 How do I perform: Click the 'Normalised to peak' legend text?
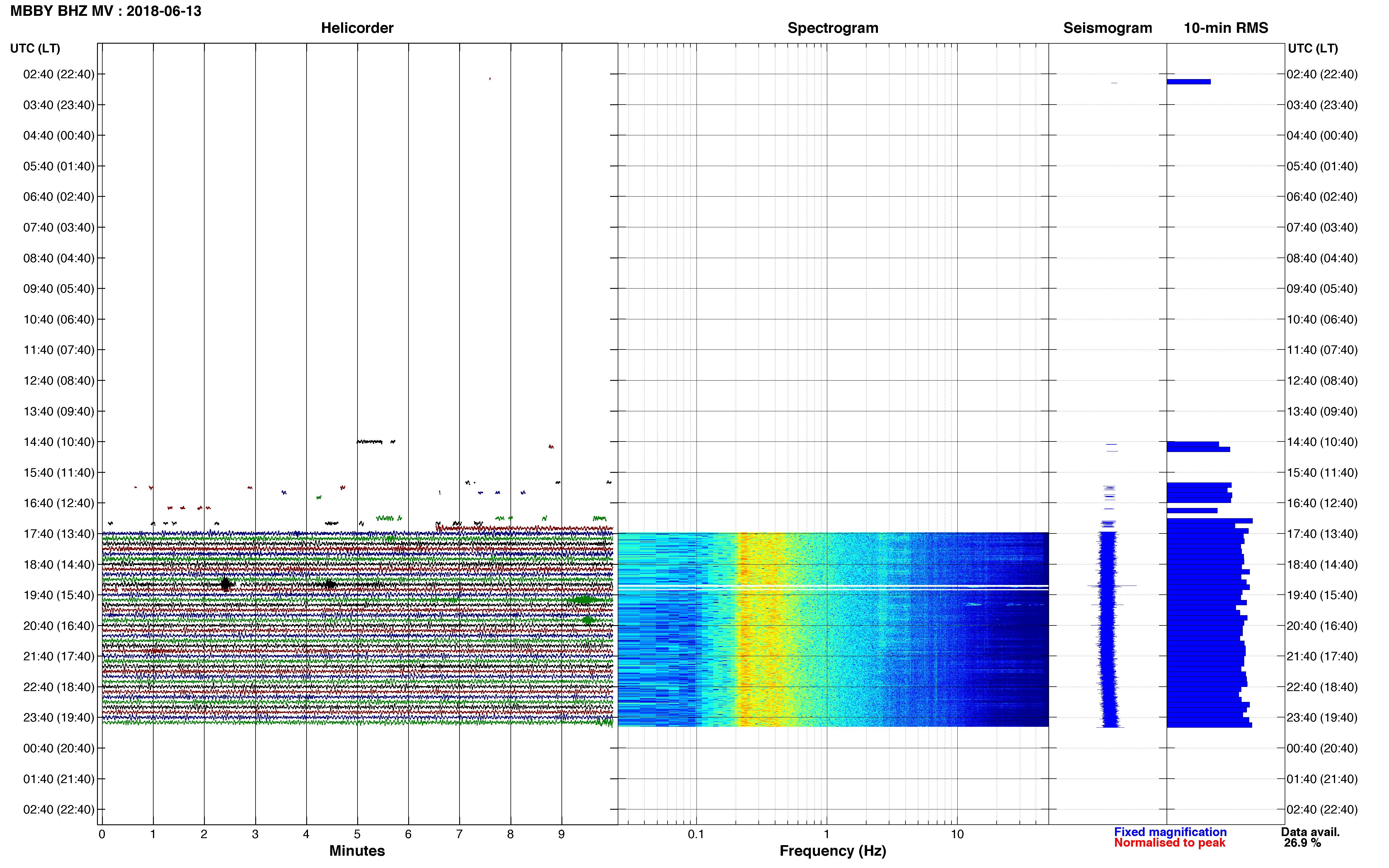(1170, 843)
